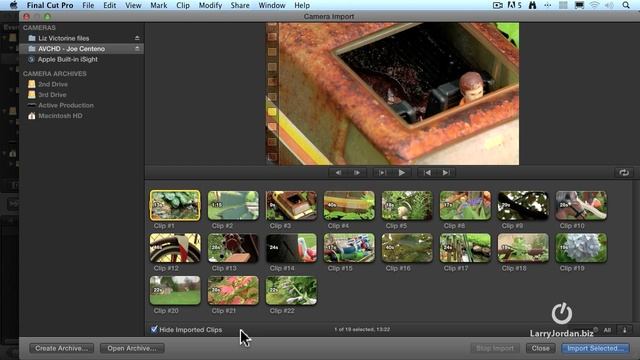Click the volume icon in menu bar
This screenshot has height=360, width=640.
pos(609,5)
